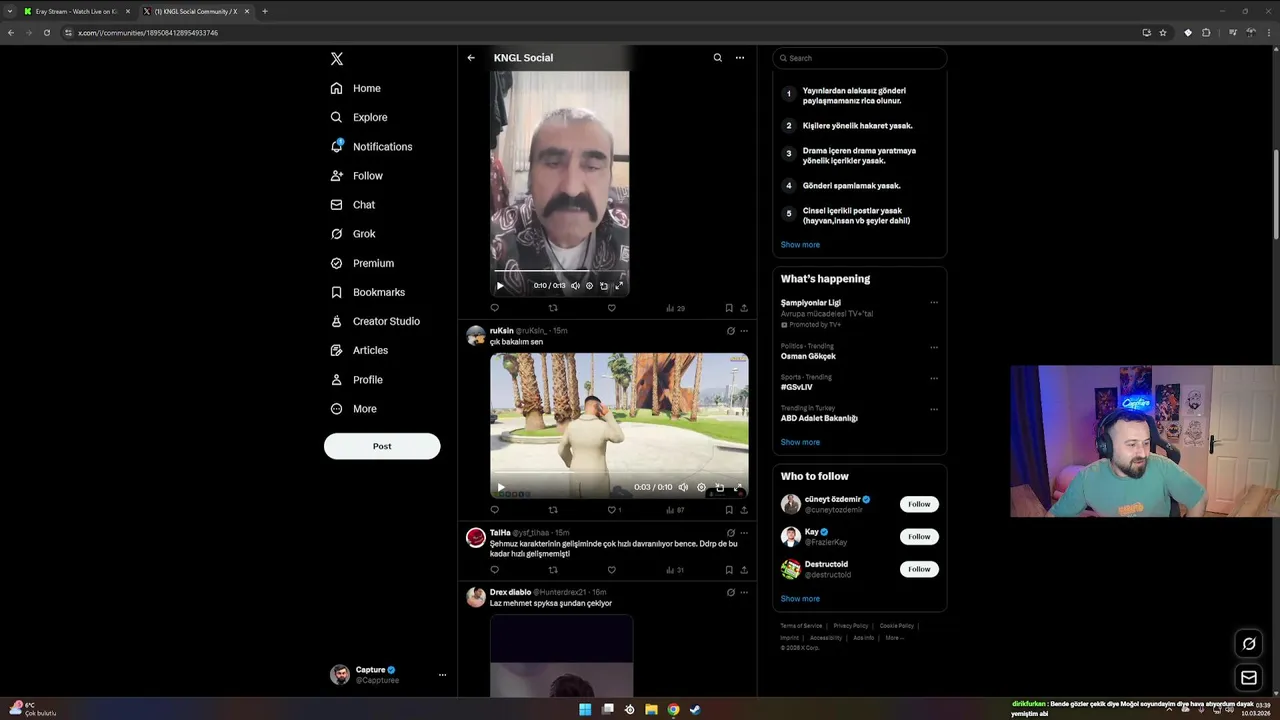The image size is (1280, 720).
Task: Bookmark TalHa's post
Action: tap(729, 570)
